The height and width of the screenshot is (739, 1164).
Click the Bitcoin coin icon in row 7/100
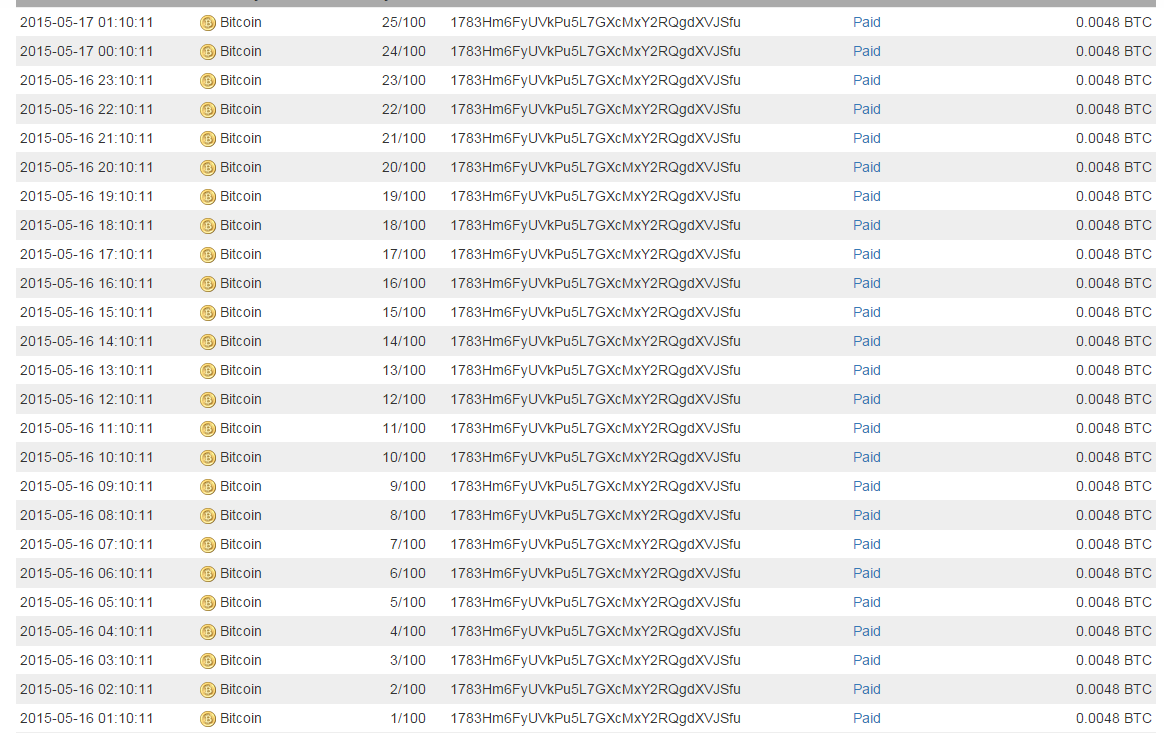(x=208, y=545)
